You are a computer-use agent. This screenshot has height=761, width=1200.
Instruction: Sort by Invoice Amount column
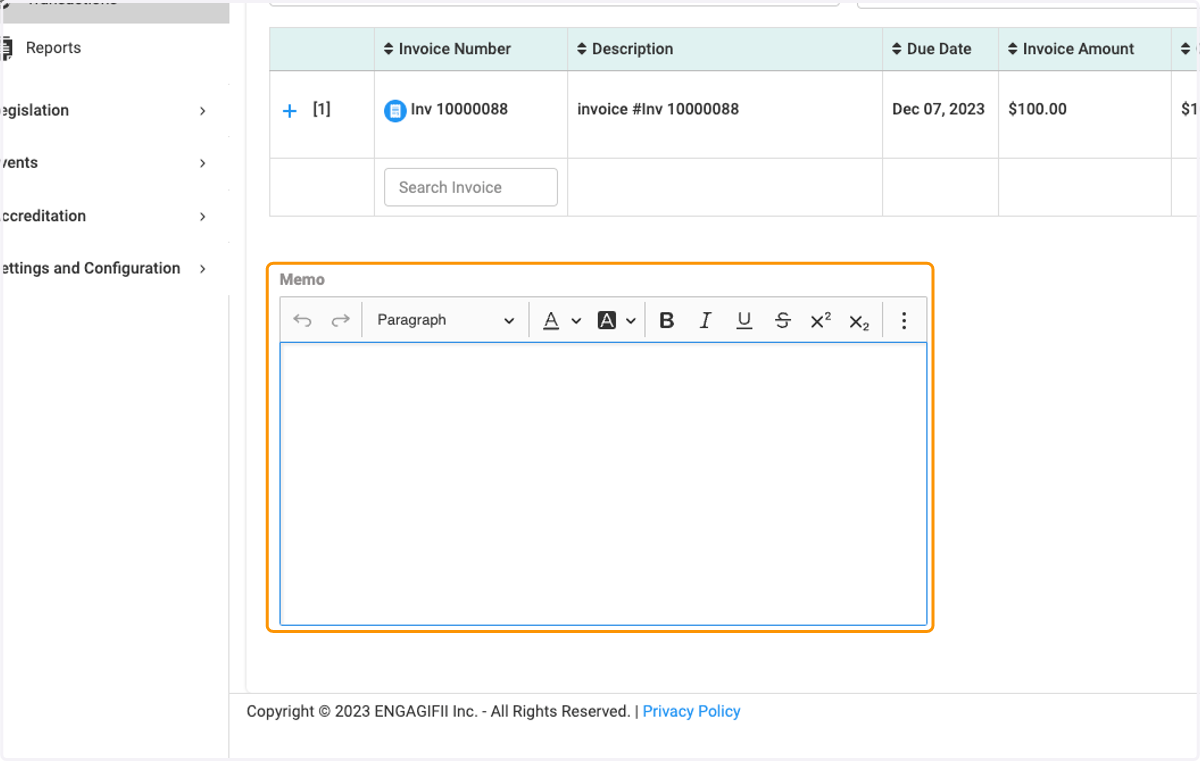tap(1071, 49)
